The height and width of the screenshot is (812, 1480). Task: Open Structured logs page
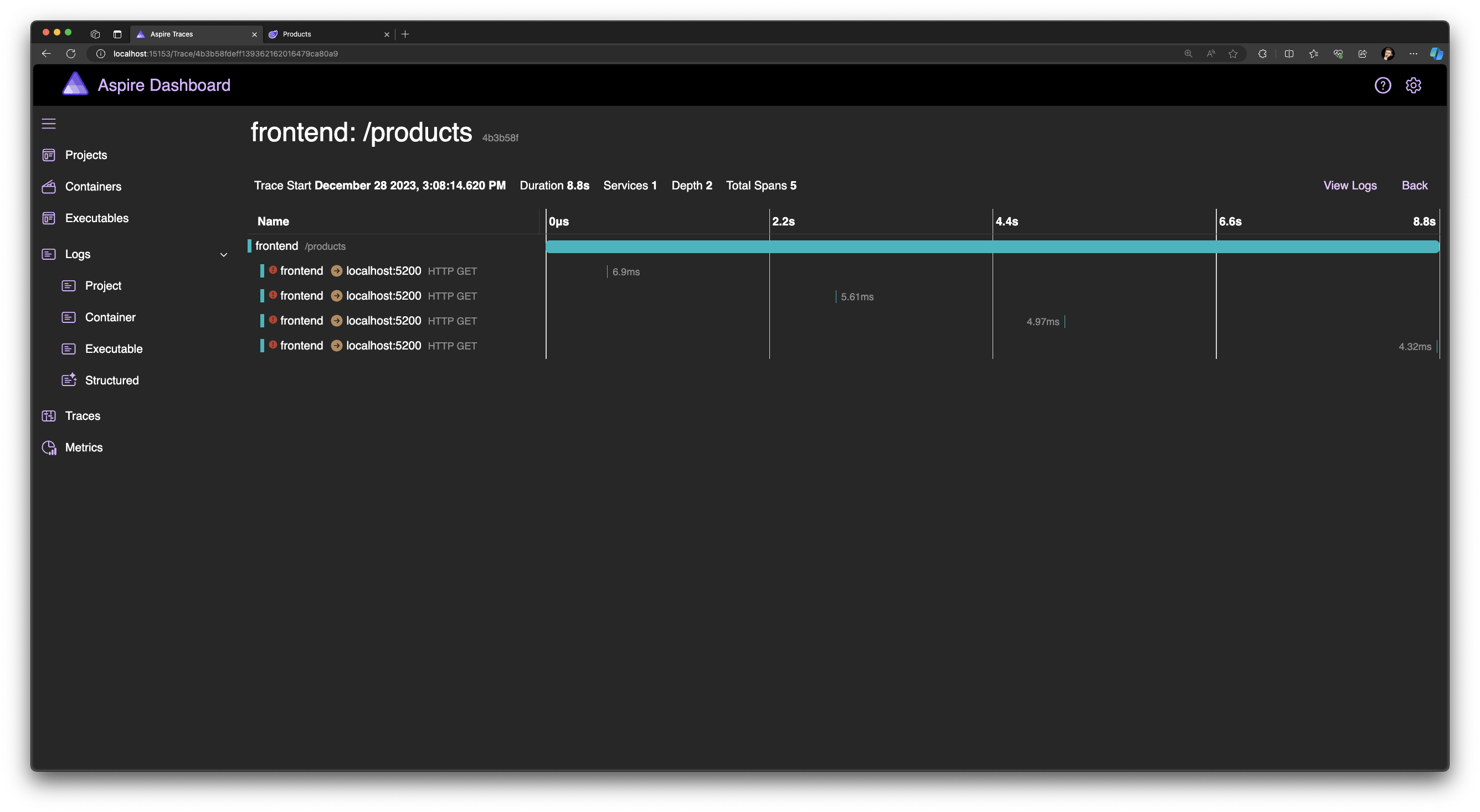111,381
